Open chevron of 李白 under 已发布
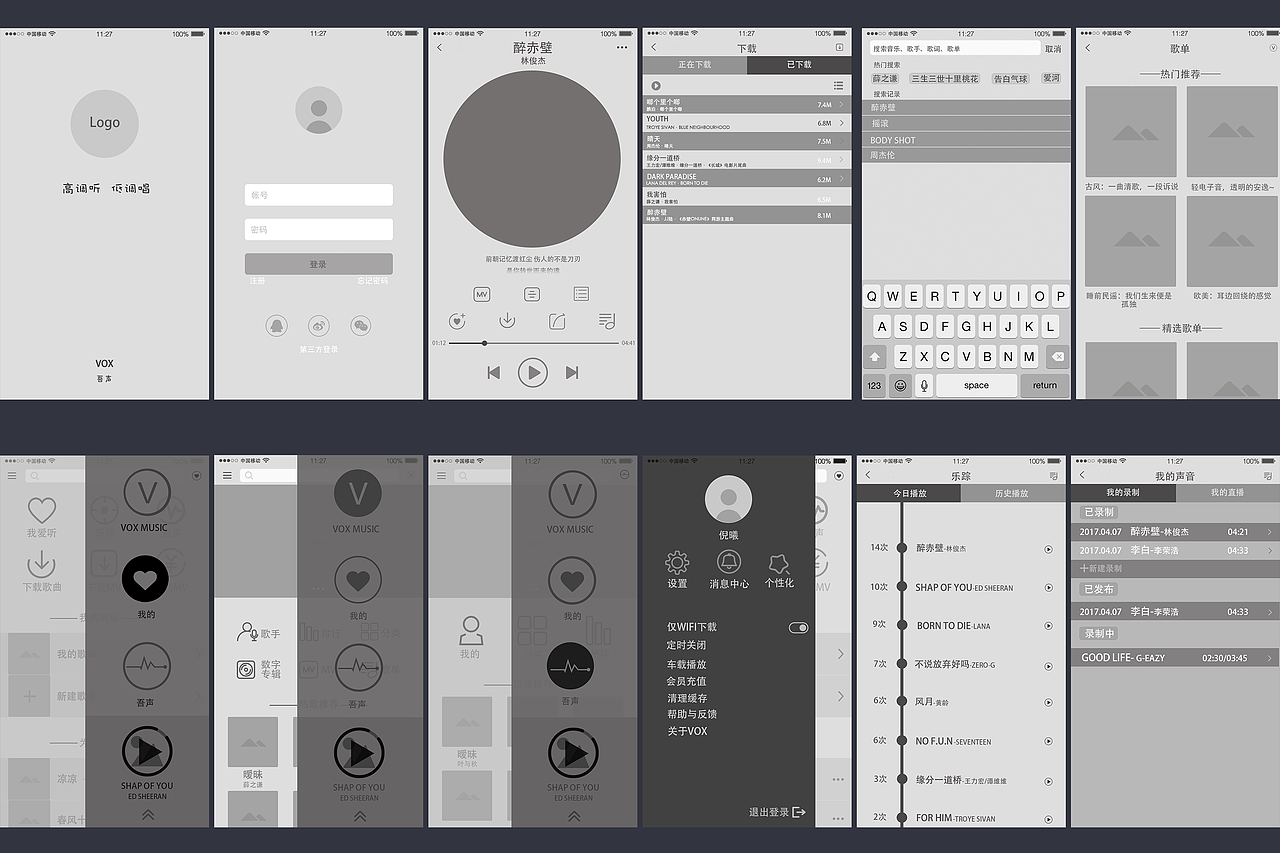Image resolution: width=1280 pixels, height=853 pixels. 1270,611
